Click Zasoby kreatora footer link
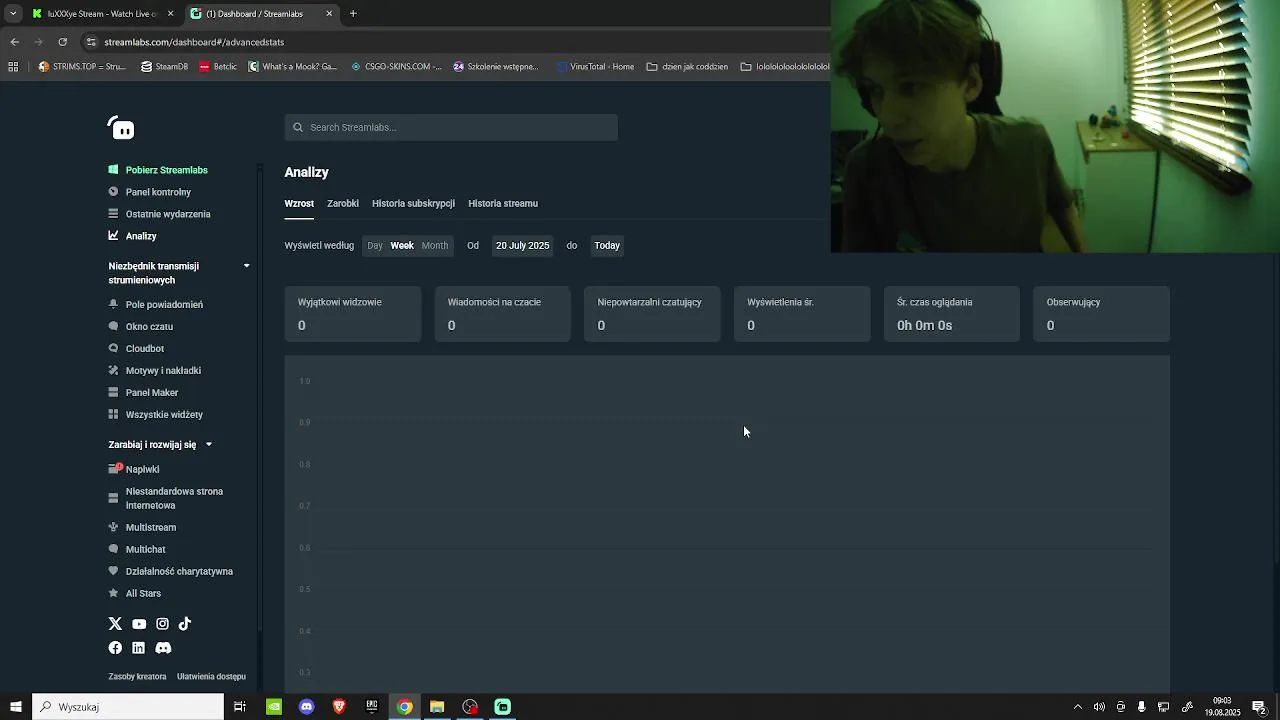The height and width of the screenshot is (720, 1280). point(137,677)
